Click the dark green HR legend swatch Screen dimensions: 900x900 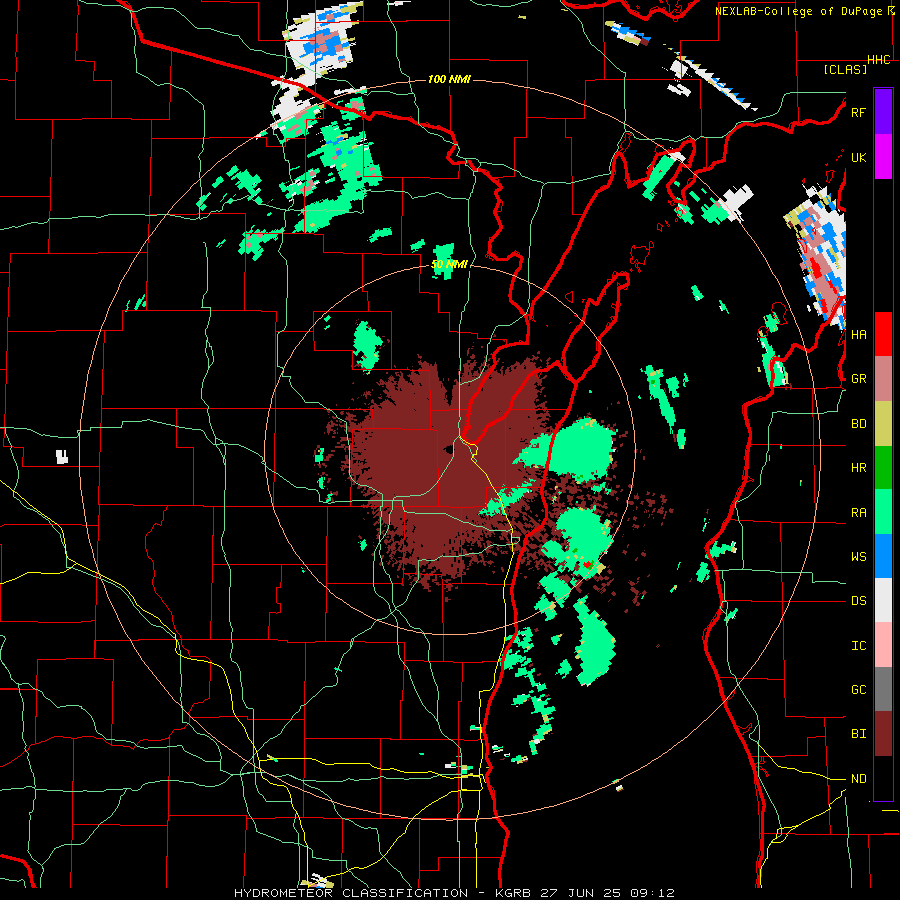click(883, 468)
